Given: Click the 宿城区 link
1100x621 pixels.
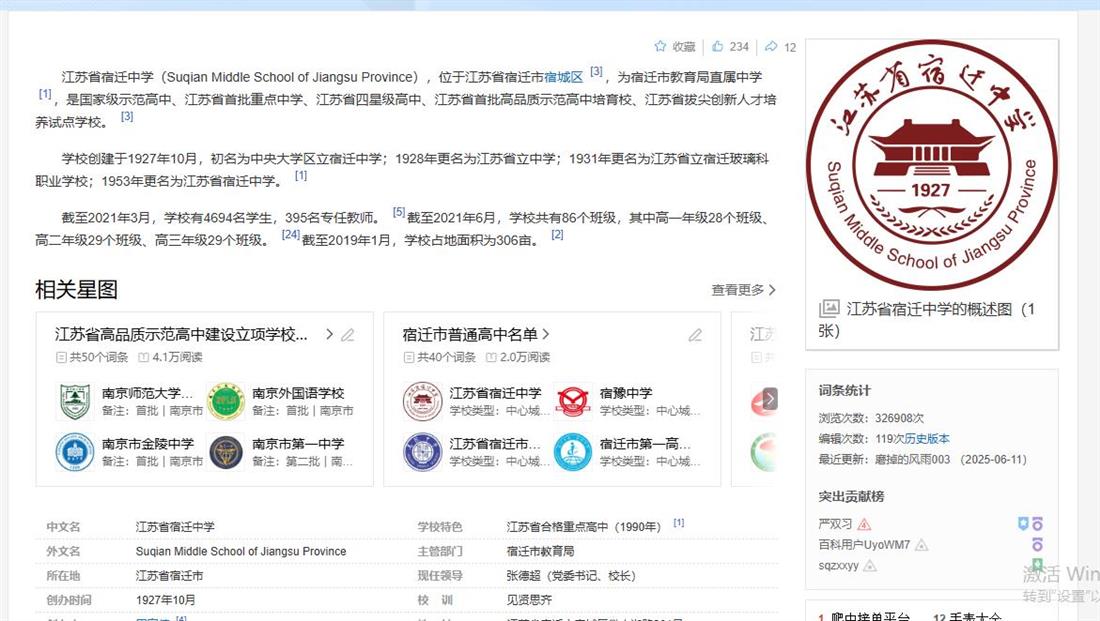Looking at the screenshot, I should (563, 77).
